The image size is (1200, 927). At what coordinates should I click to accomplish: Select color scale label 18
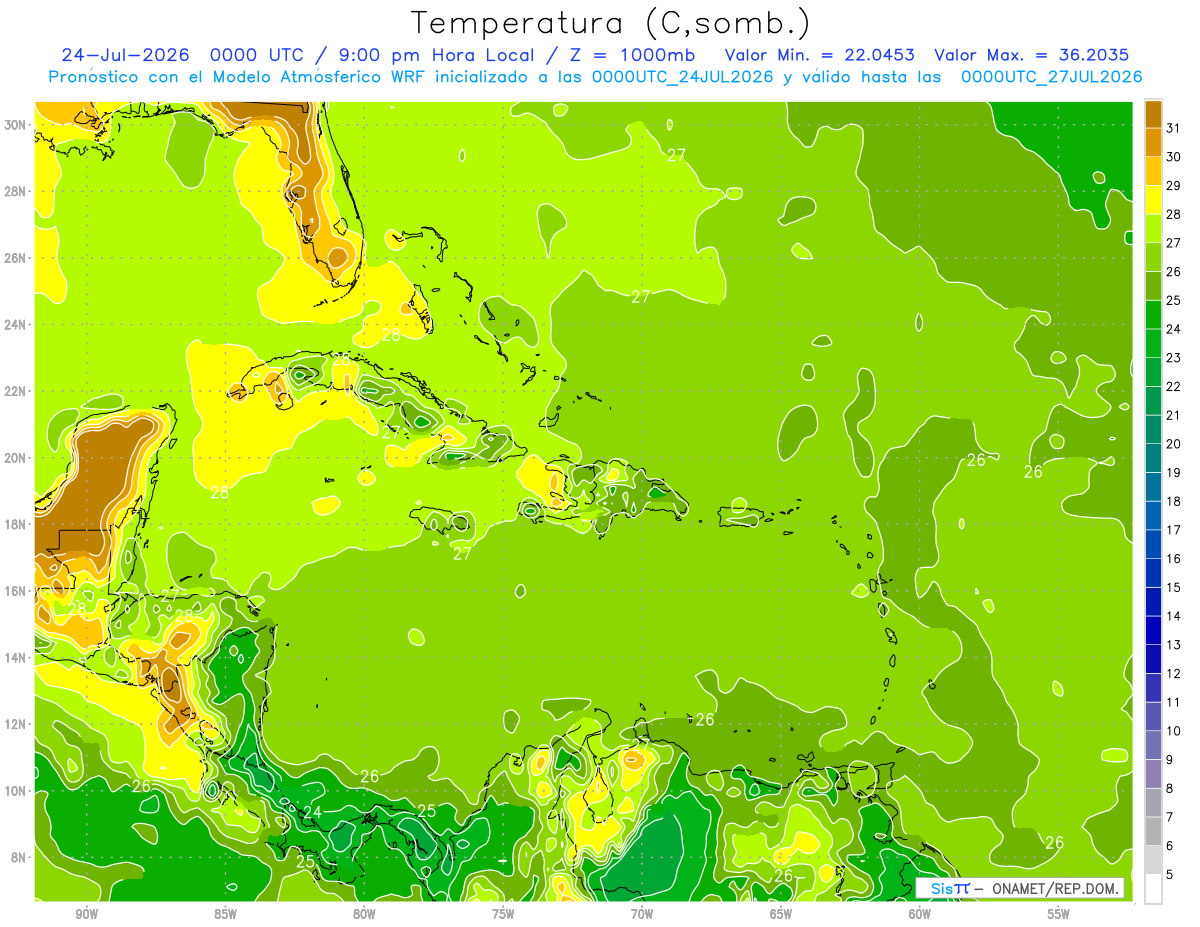[1173, 501]
